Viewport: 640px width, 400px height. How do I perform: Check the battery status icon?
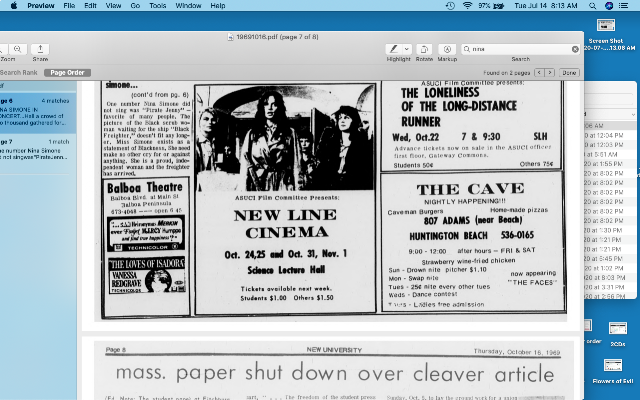coord(499,6)
